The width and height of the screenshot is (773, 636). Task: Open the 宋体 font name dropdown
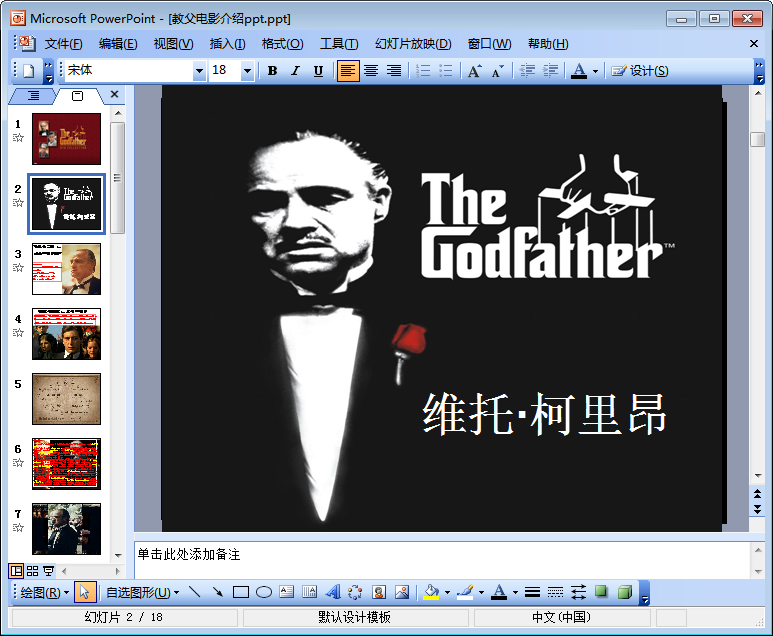(199, 71)
